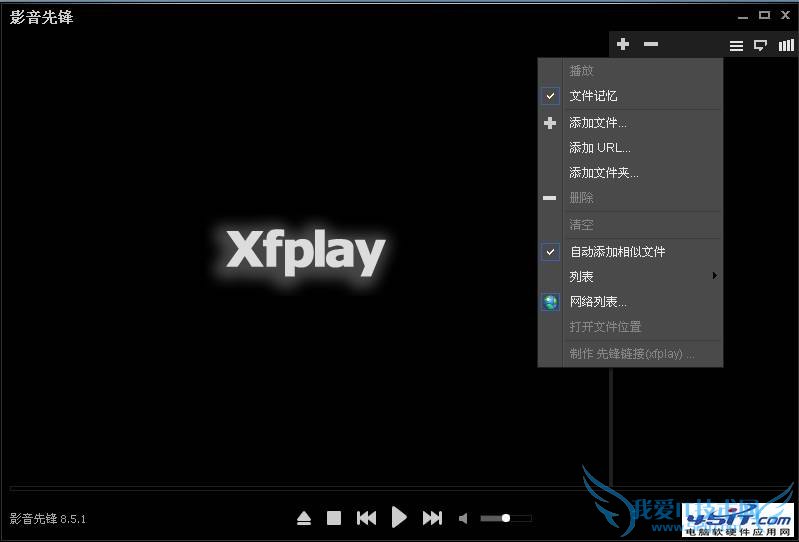Click the Xfplay logo in video area
This screenshot has height=542, width=799.
pos(305,253)
